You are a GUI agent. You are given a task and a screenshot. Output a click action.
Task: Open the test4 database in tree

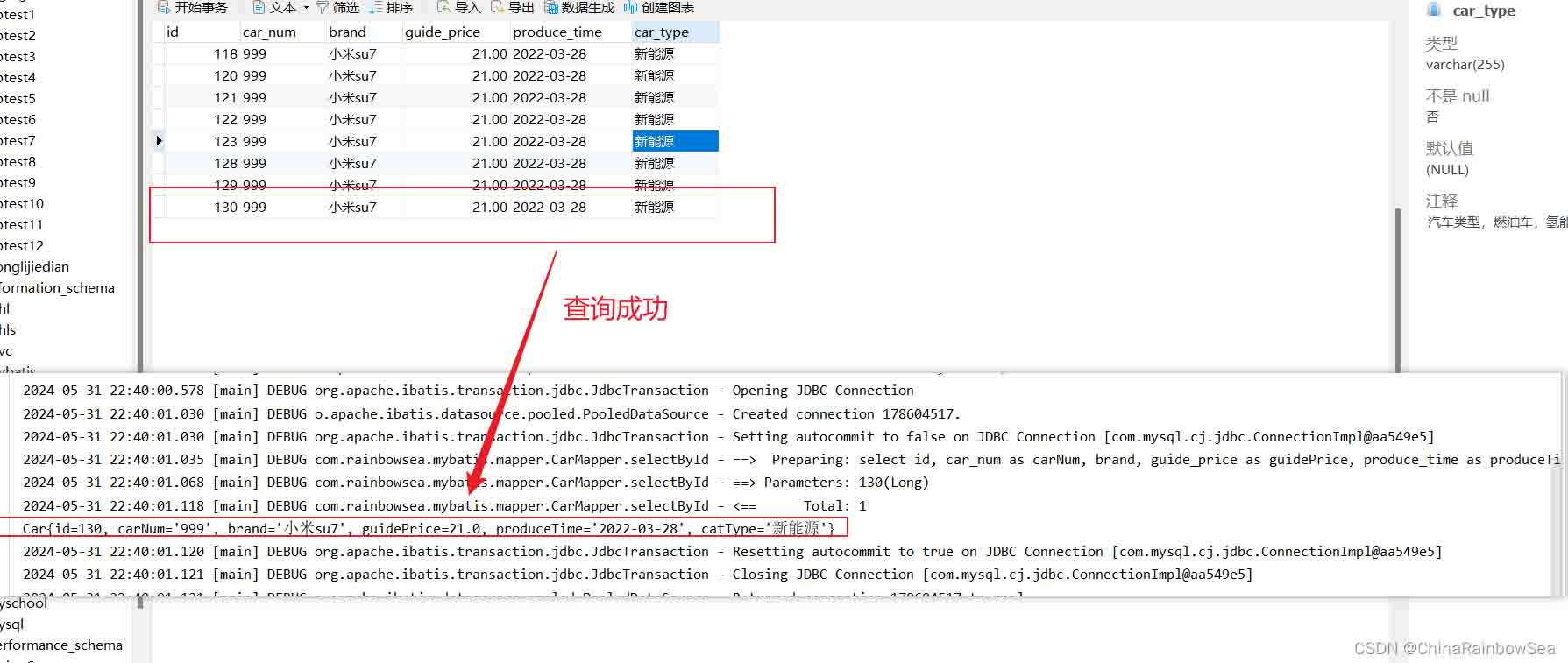click(x=18, y=78)
